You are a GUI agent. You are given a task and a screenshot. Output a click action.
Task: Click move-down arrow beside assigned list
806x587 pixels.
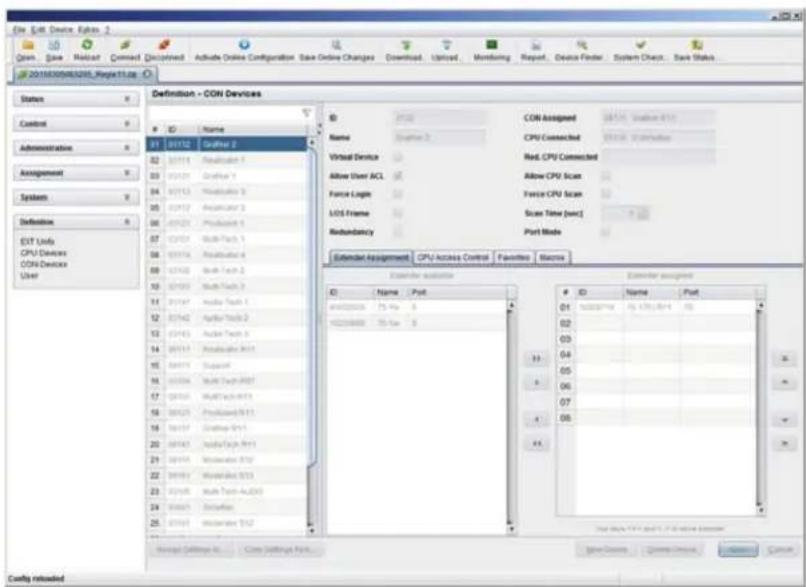[784, 419]
